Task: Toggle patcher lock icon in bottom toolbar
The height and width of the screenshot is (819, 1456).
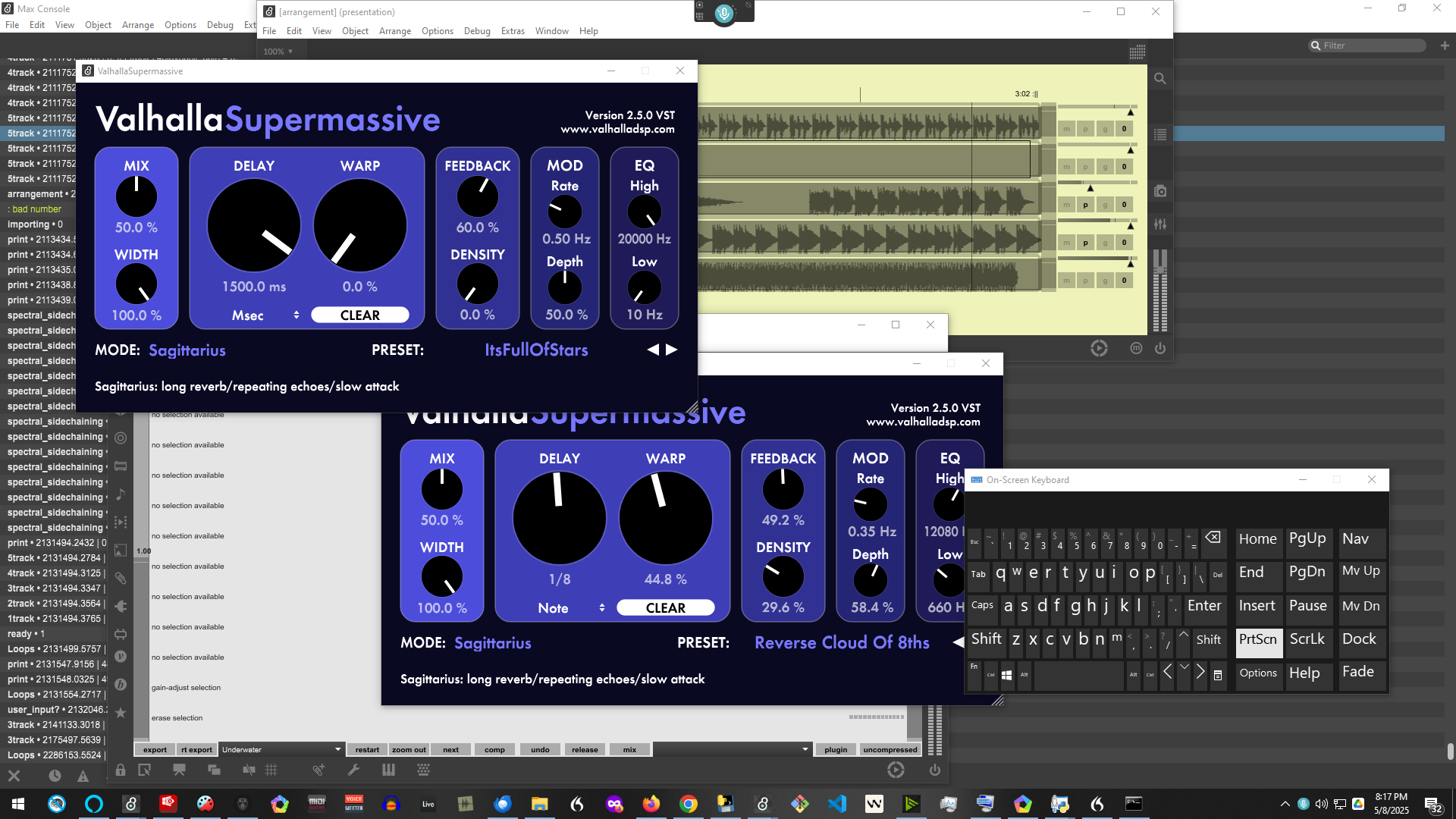Action: click(121, 770)
